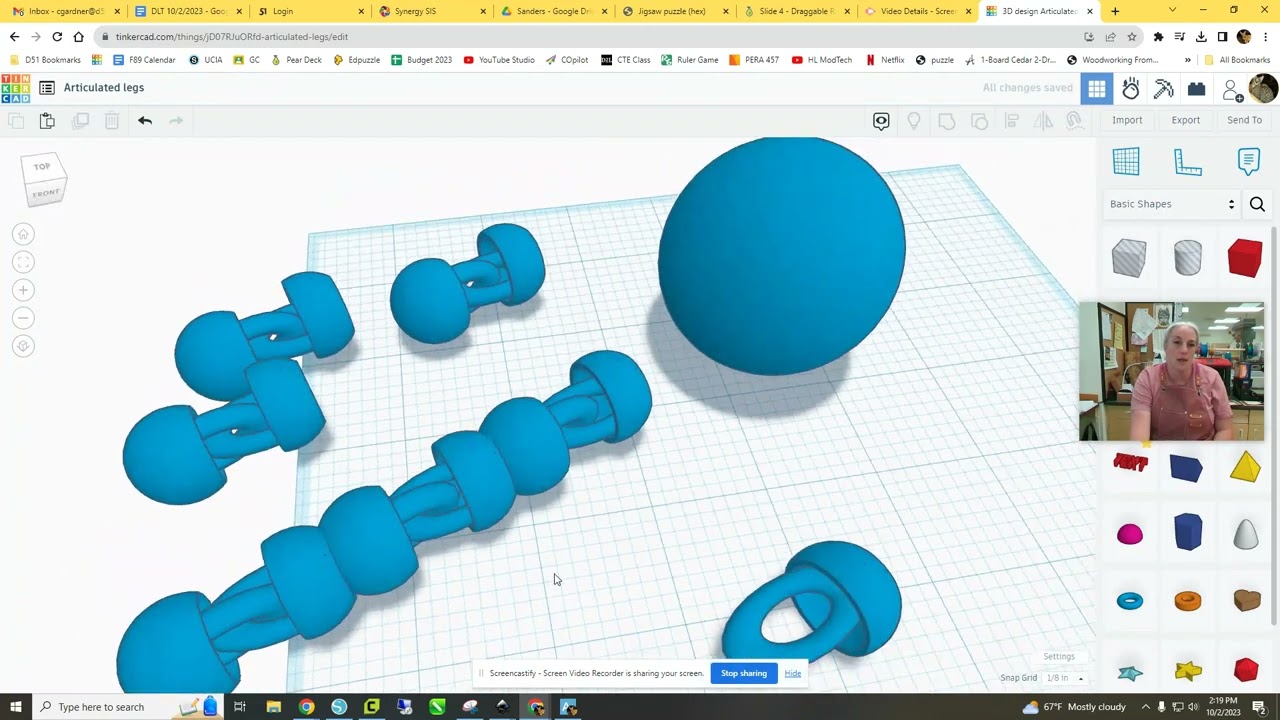Click the Align tool icon
This screenshot has width=1280, height=720.
coord(1011,121)
